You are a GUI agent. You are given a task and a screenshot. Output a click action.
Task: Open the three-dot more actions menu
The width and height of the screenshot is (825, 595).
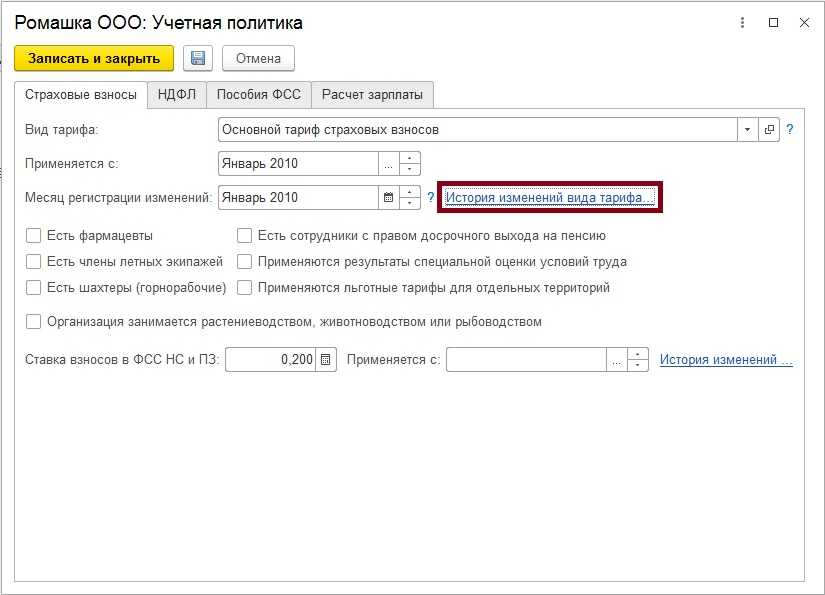tap(742, 23)
